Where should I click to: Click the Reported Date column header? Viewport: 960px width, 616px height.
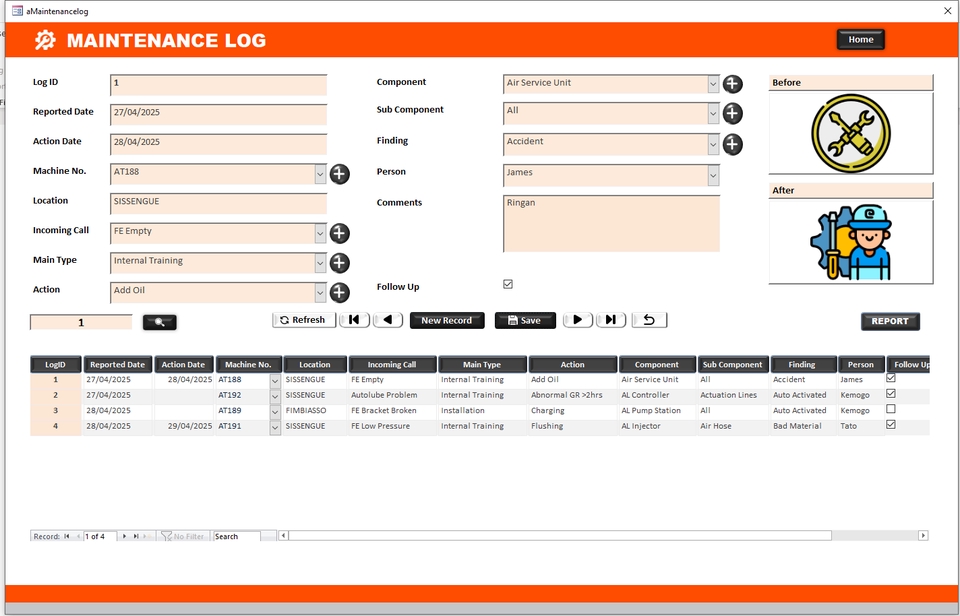coord(118,365)
